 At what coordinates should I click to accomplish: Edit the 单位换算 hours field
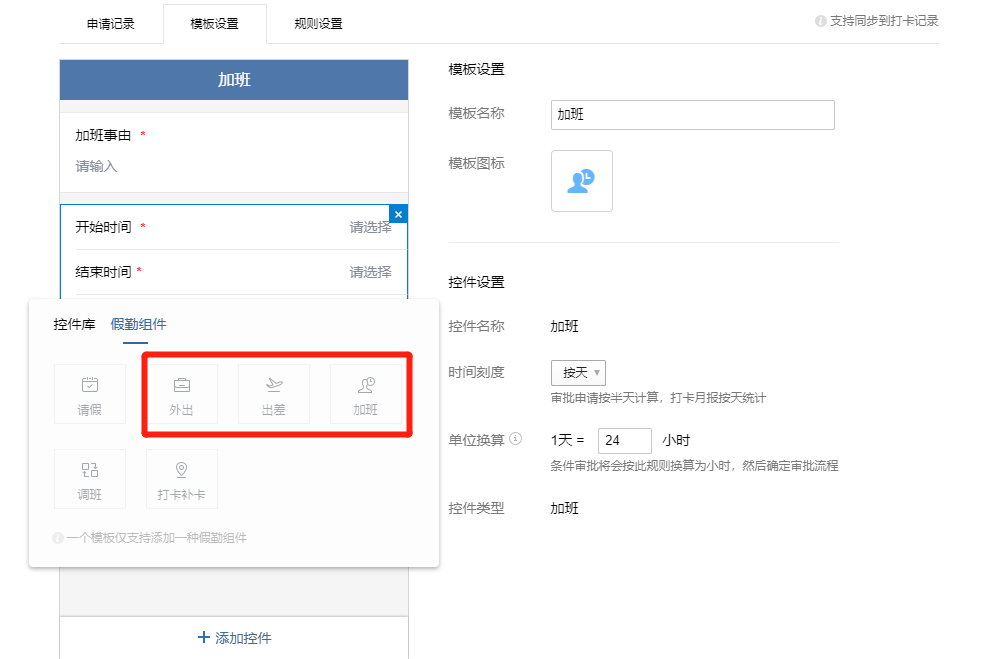click(624, 441)
